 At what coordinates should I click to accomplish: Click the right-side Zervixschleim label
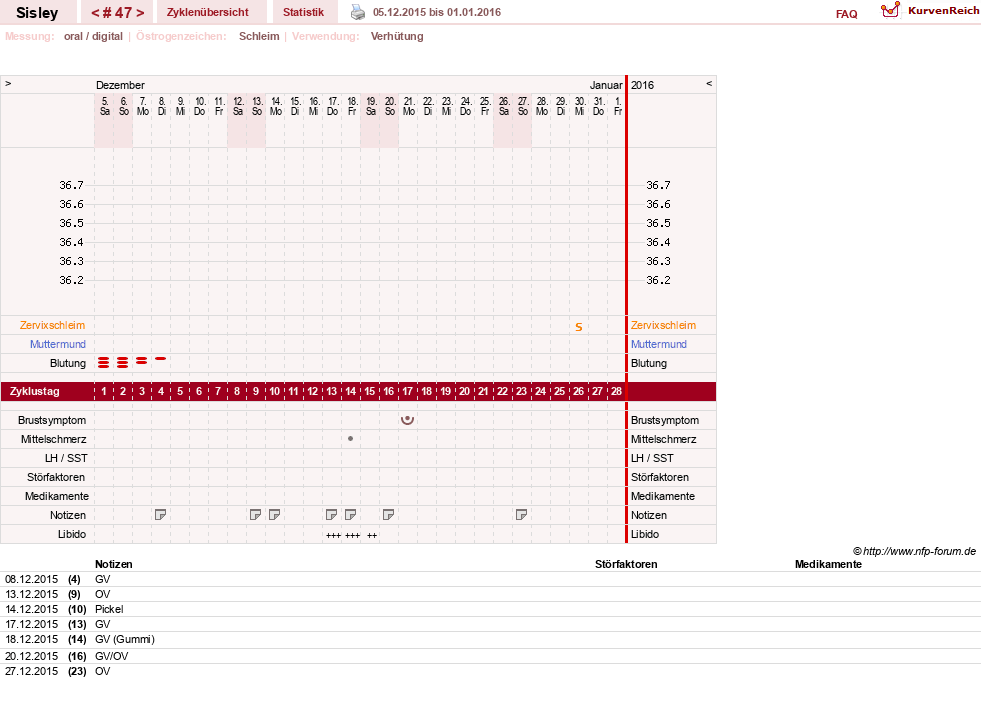(x=663, y=325)
